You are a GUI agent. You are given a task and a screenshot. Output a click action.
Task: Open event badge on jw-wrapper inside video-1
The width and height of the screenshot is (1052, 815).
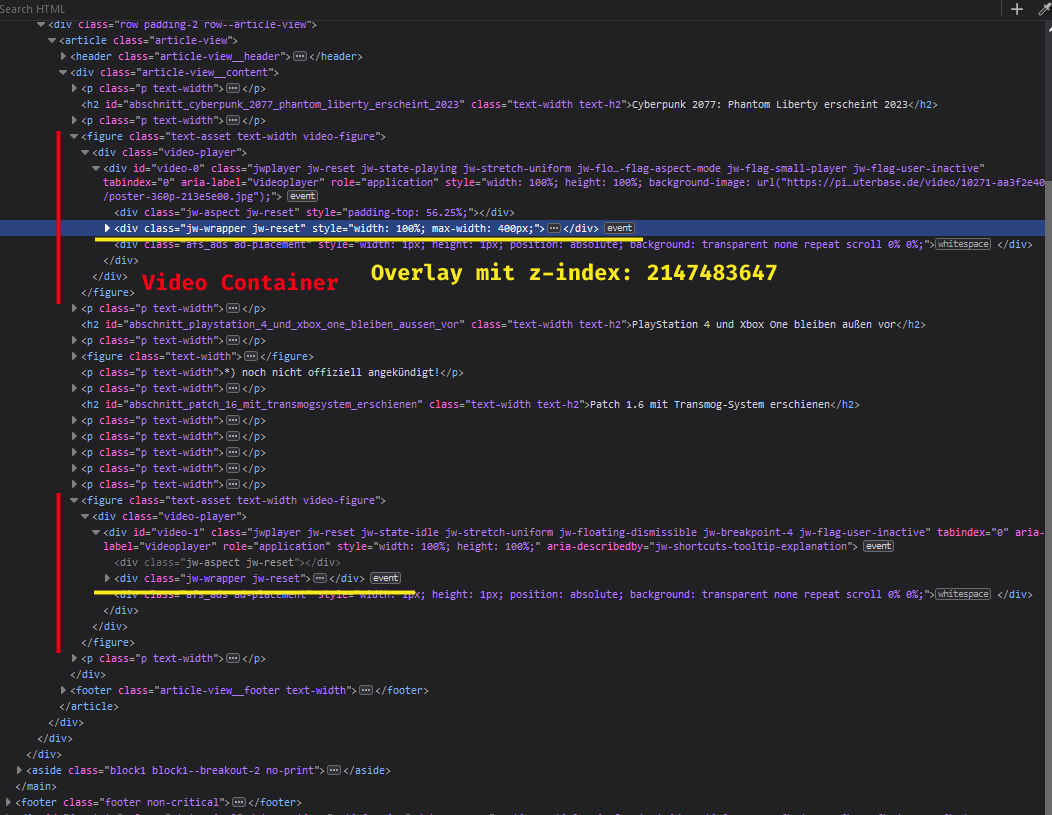click(x=385, y=578)
